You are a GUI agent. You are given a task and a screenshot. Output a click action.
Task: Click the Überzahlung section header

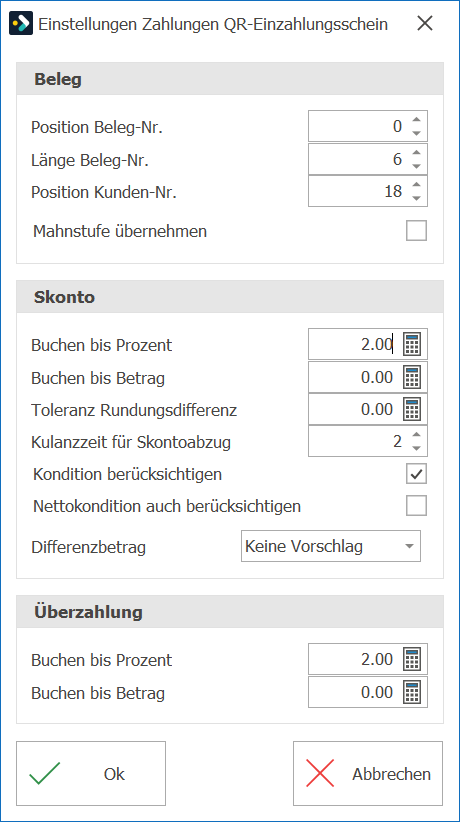click(x=230, y=612)
